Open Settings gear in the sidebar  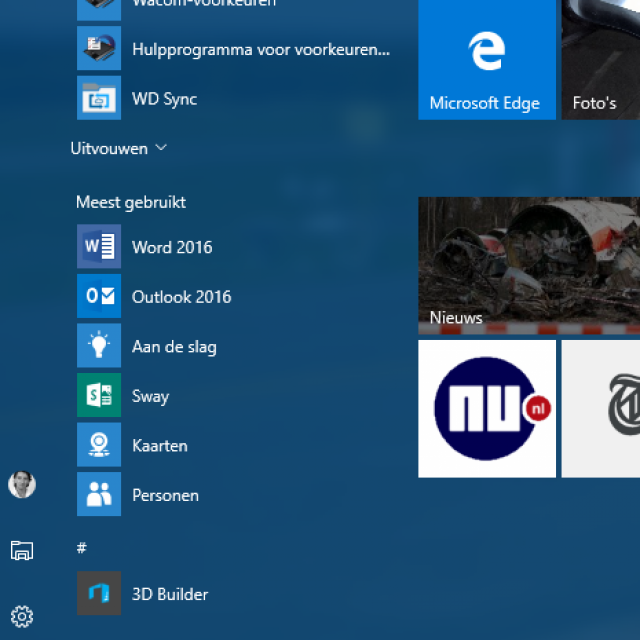tap(22, 615)
